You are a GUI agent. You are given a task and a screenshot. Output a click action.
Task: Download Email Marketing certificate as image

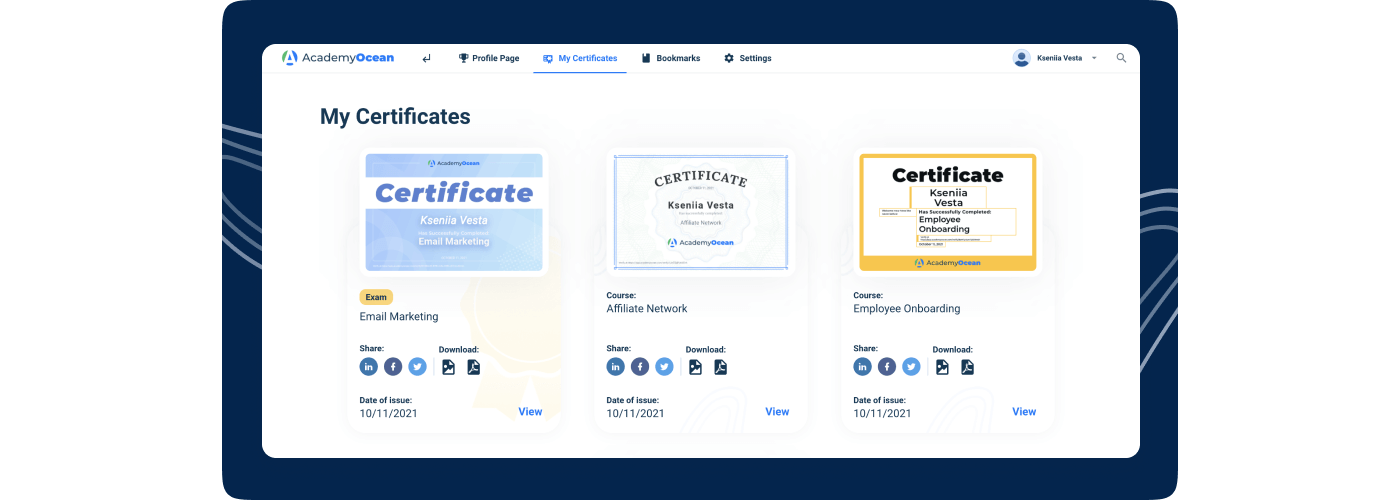point(449,367)
